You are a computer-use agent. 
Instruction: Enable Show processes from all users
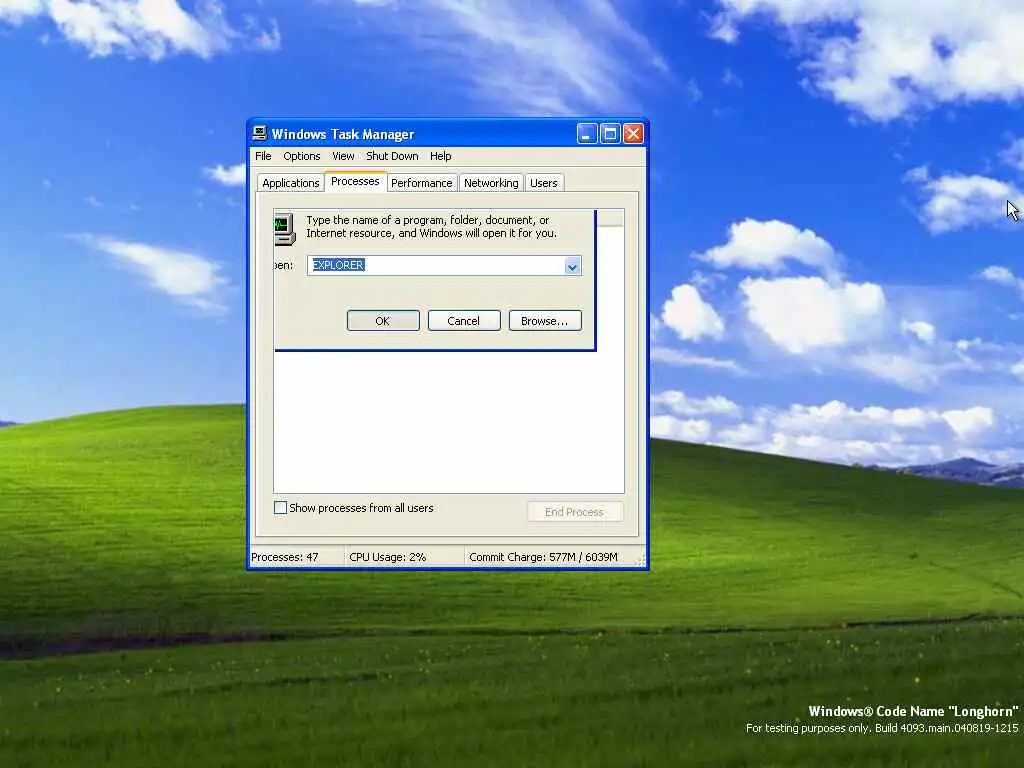(281, 507)
